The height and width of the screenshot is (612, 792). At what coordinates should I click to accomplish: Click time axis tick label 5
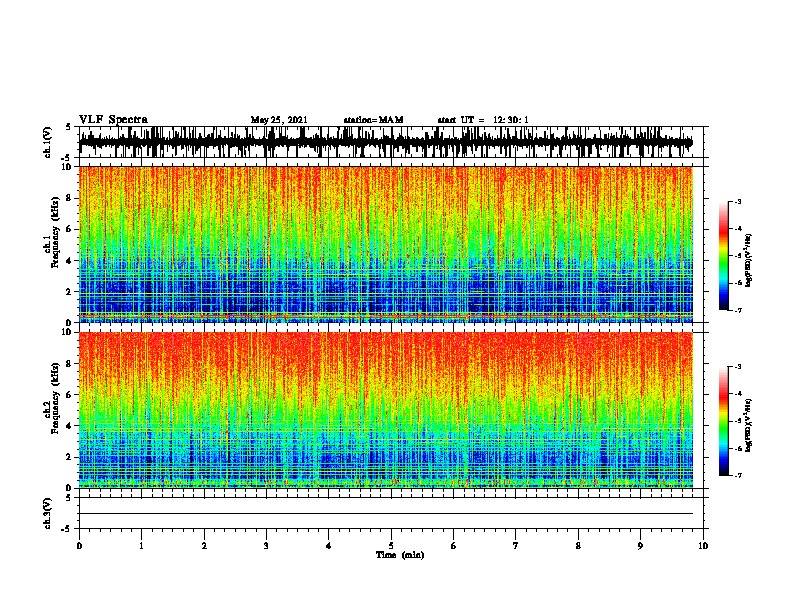pos(391,546)
